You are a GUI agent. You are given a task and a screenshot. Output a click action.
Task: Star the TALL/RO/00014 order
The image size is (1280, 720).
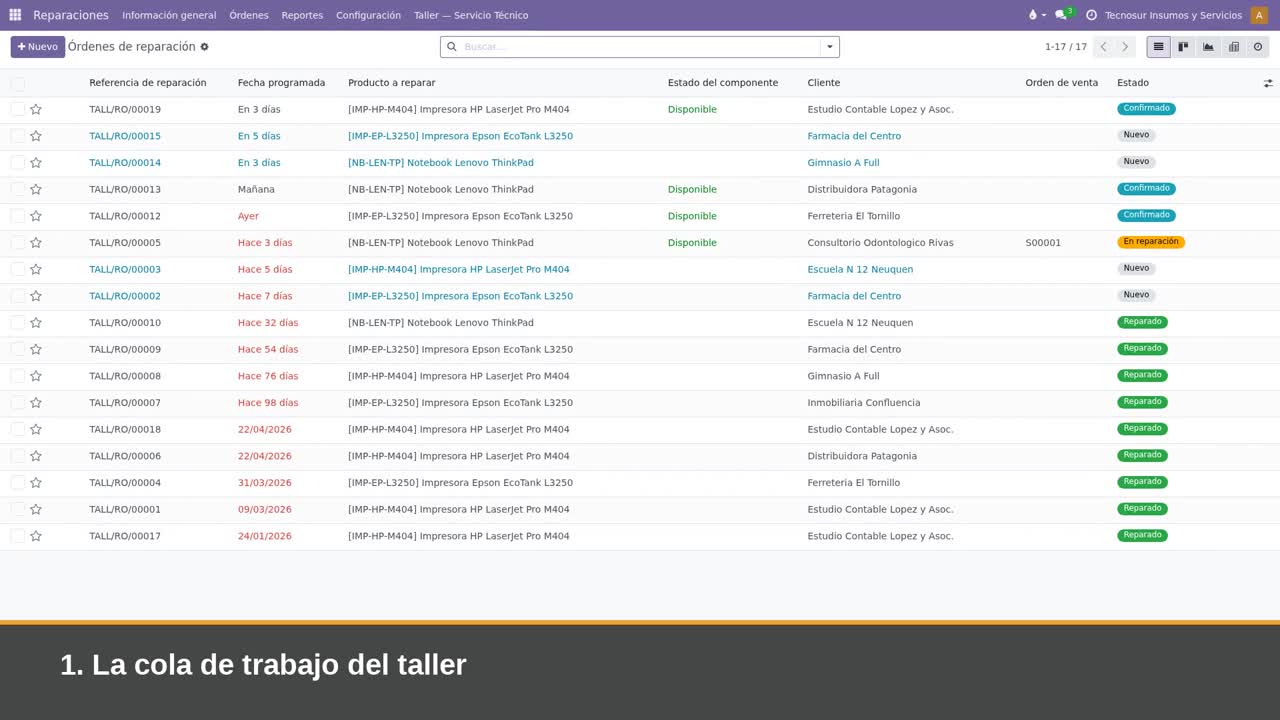point(36,163)
